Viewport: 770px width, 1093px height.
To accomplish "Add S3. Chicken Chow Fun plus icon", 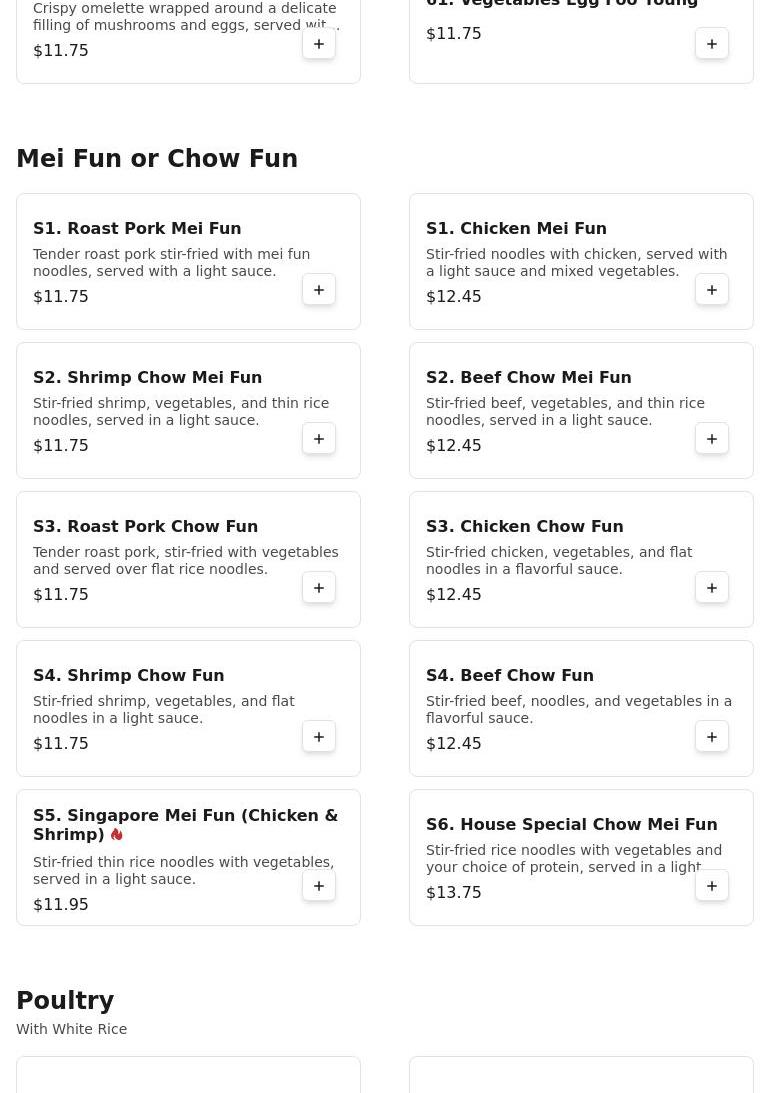I will pos(711,588).
